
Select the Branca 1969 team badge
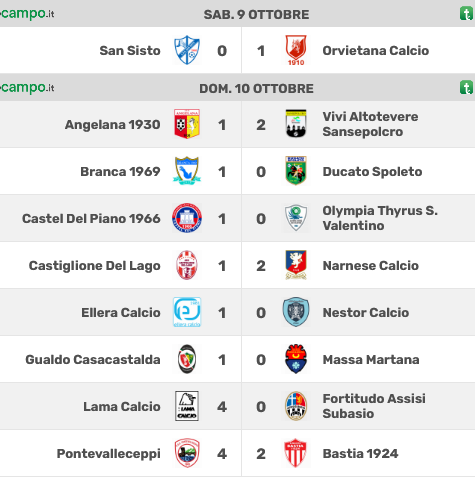187,171
